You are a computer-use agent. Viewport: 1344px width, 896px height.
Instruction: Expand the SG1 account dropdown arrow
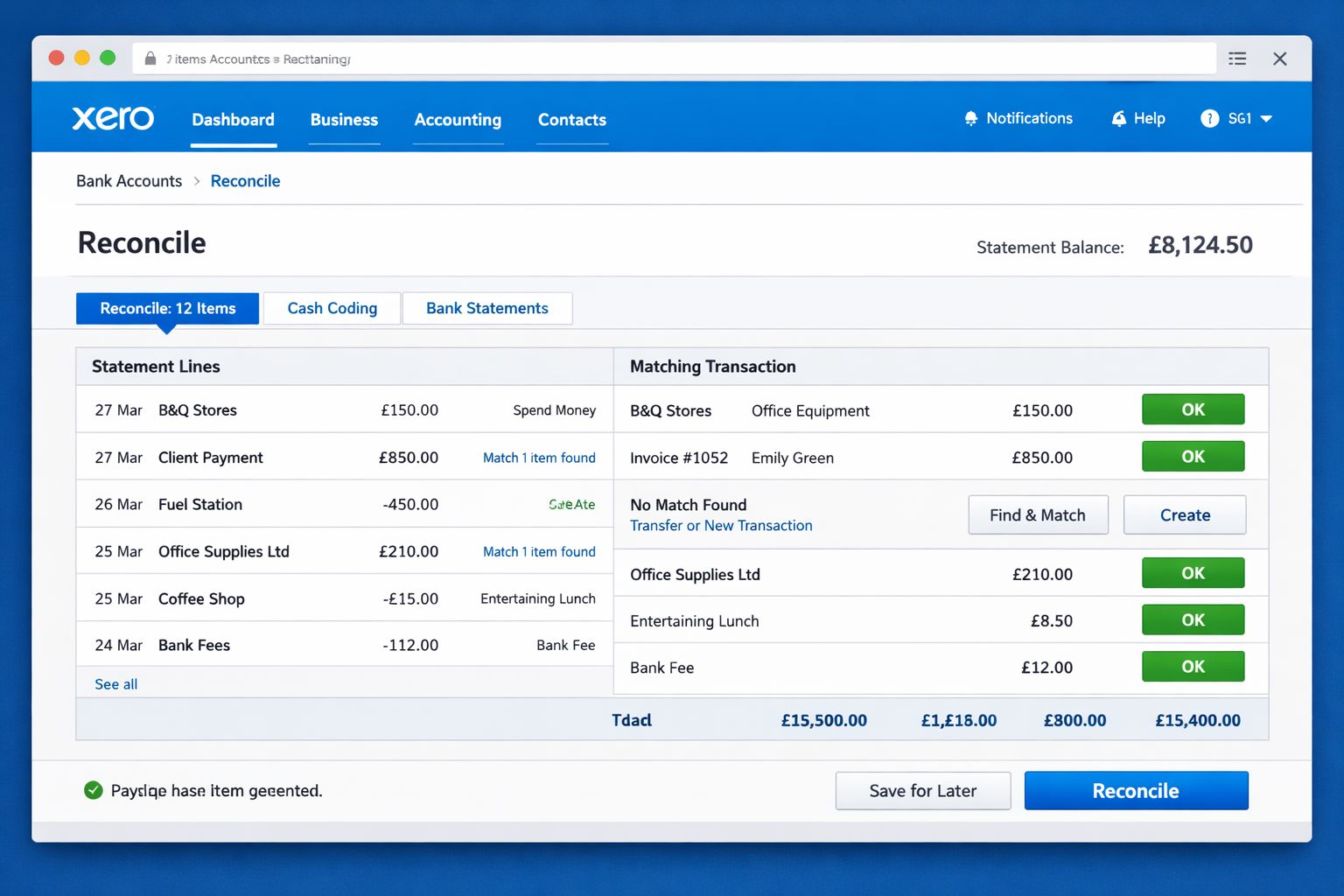pos(1266,118)
